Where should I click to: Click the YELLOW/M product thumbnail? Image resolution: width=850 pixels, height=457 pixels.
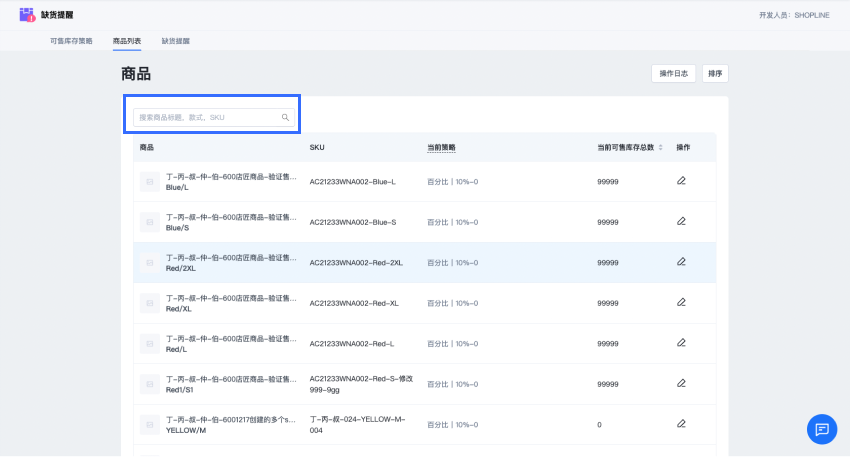[x=150, y=425]
